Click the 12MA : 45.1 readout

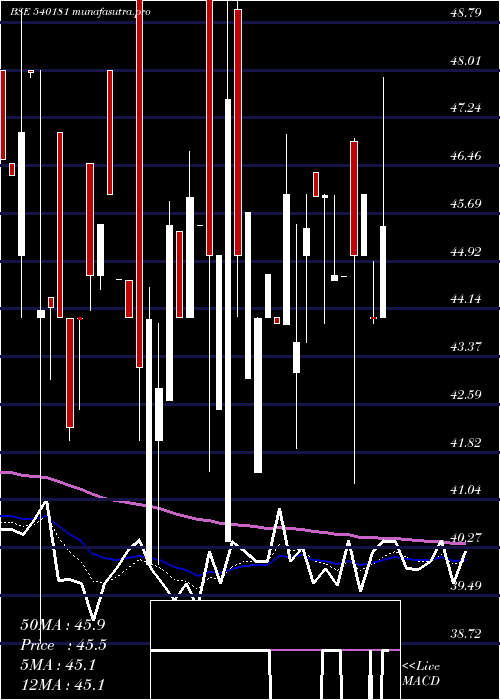tap(63, 684)
